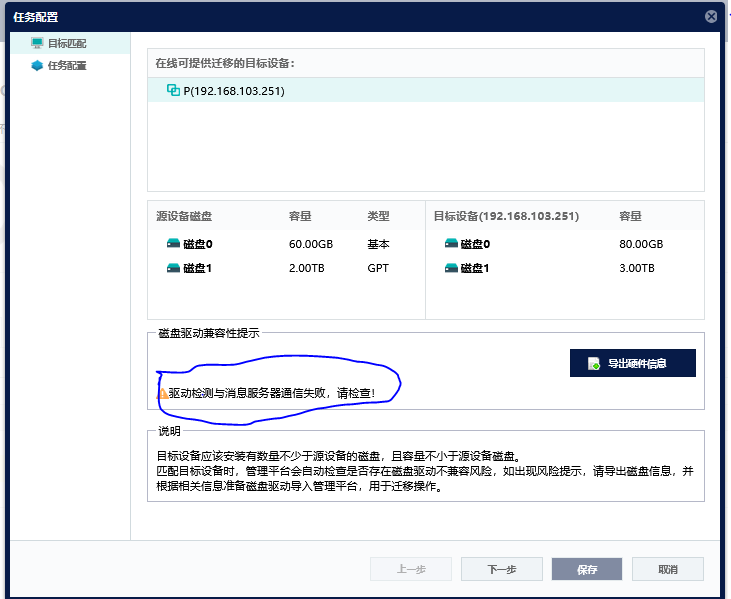Click the driver detection failure message

272,393
